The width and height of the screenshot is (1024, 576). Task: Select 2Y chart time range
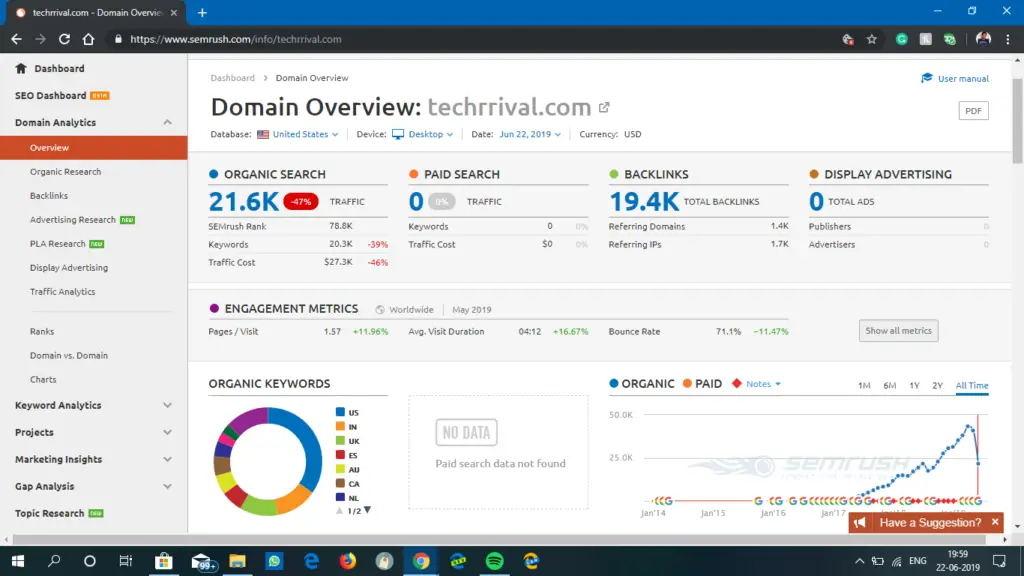click(937, 385)
